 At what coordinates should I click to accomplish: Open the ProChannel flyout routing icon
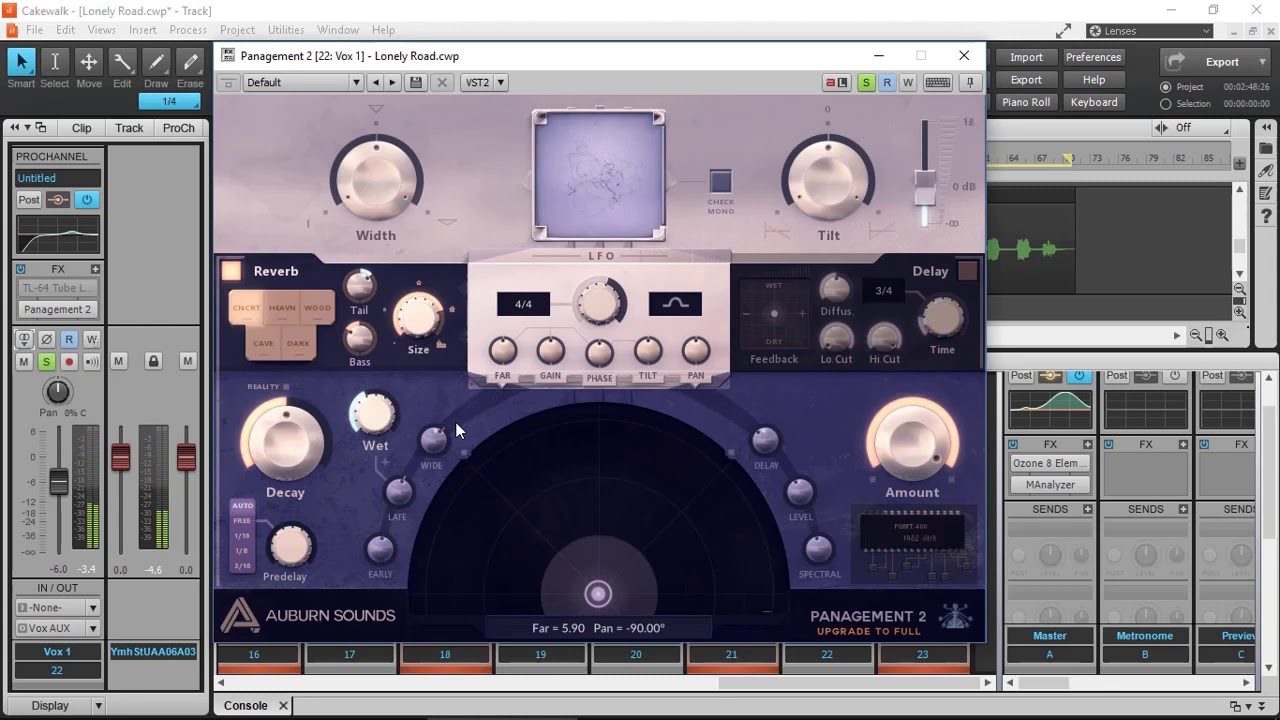58,200
